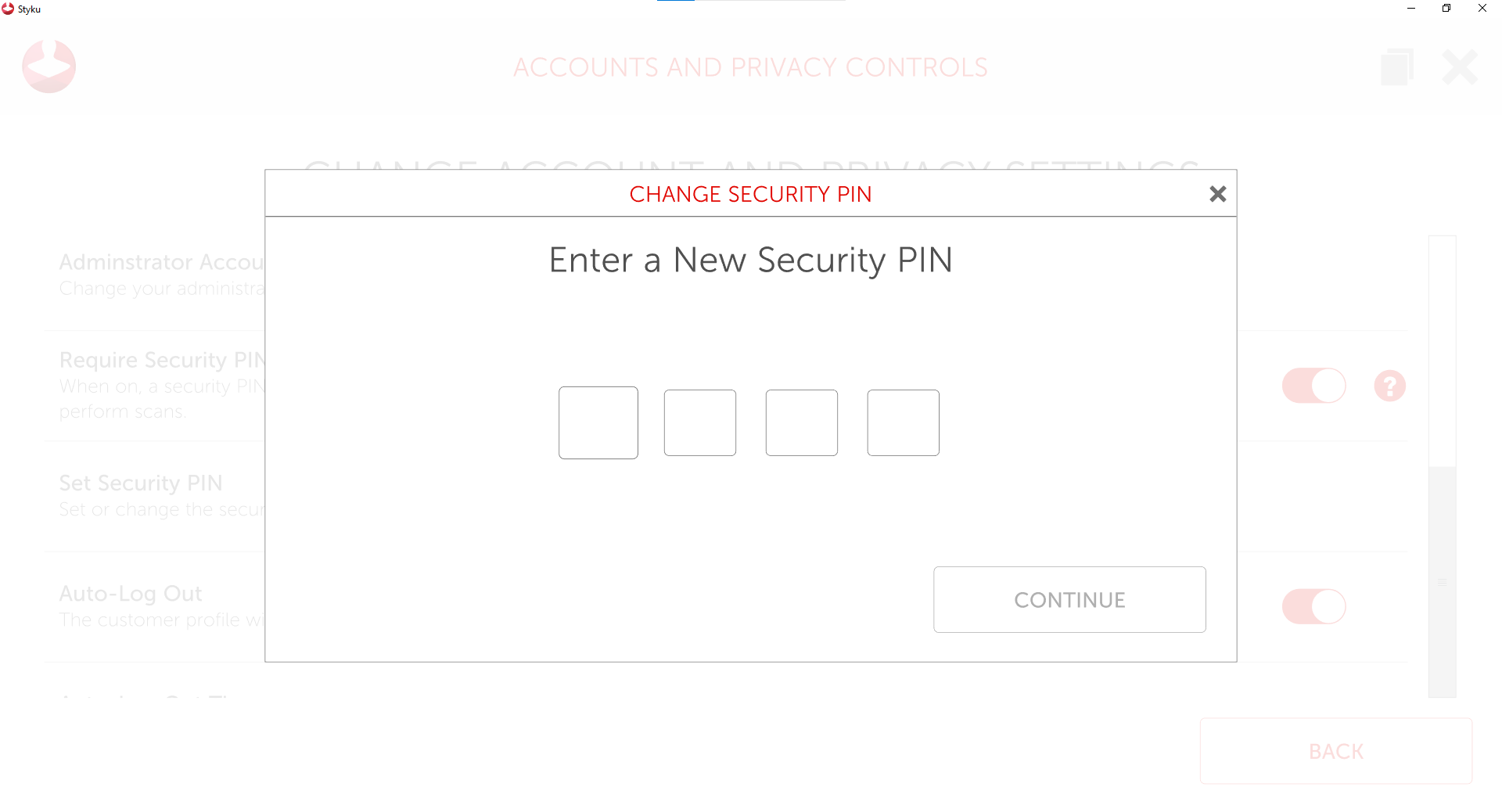Screen dimensions: 1502x812
Task: Minimize the Styku window
Action: 1411,9
